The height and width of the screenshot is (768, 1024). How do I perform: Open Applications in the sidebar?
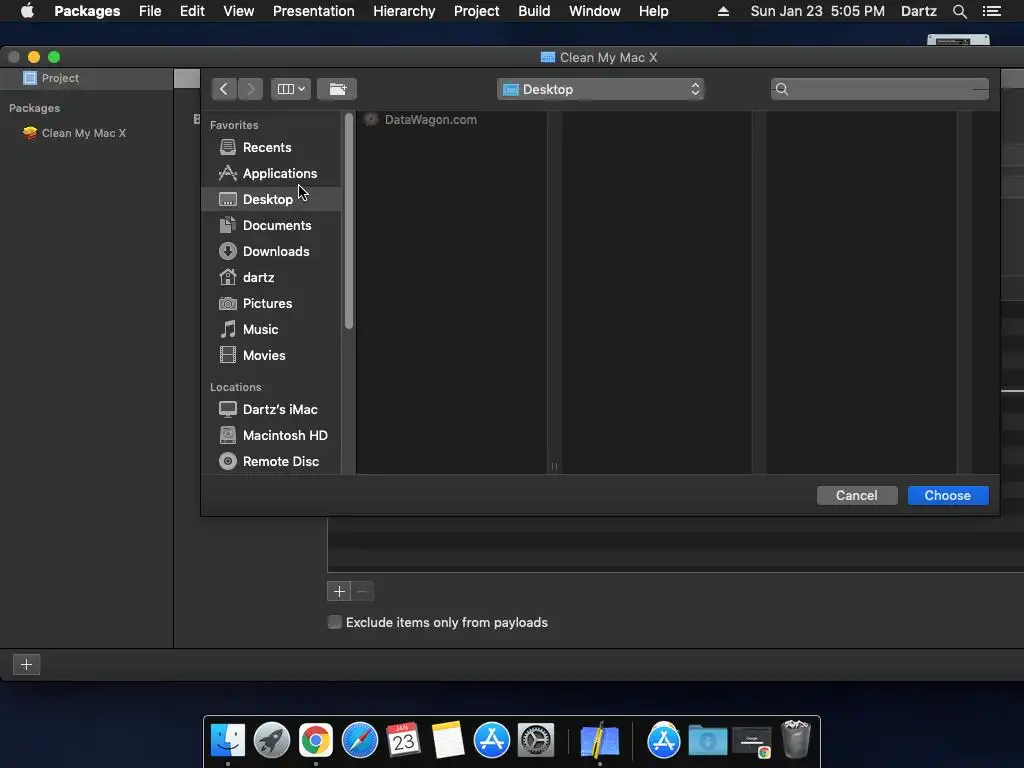(270, 173)
